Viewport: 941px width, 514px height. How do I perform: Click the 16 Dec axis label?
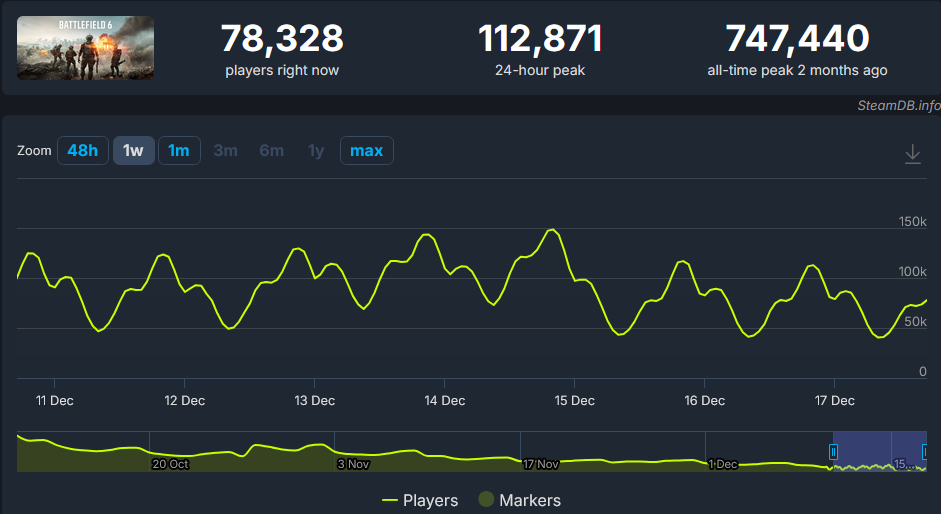(705, 401)
